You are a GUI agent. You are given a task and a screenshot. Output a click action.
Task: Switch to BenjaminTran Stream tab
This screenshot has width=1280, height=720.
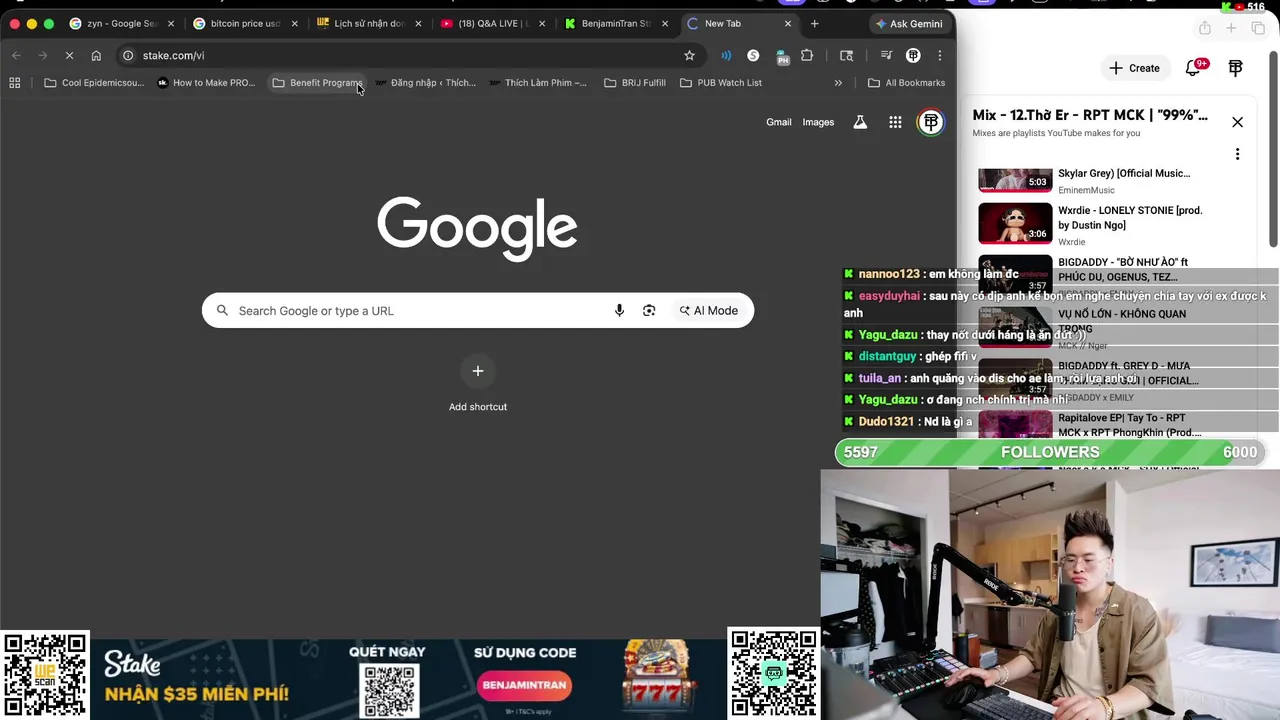pos(616,23)
